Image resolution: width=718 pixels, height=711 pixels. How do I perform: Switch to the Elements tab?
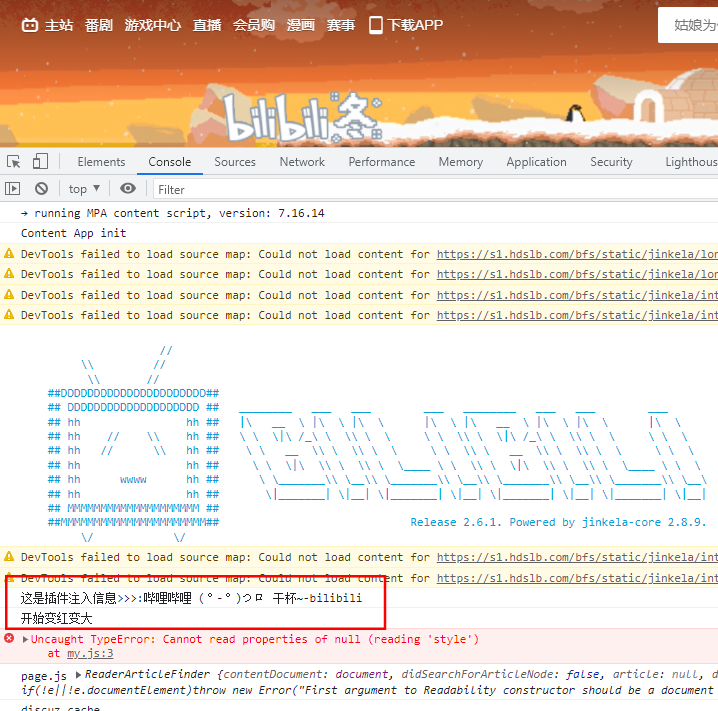click(x=101, y=162)
